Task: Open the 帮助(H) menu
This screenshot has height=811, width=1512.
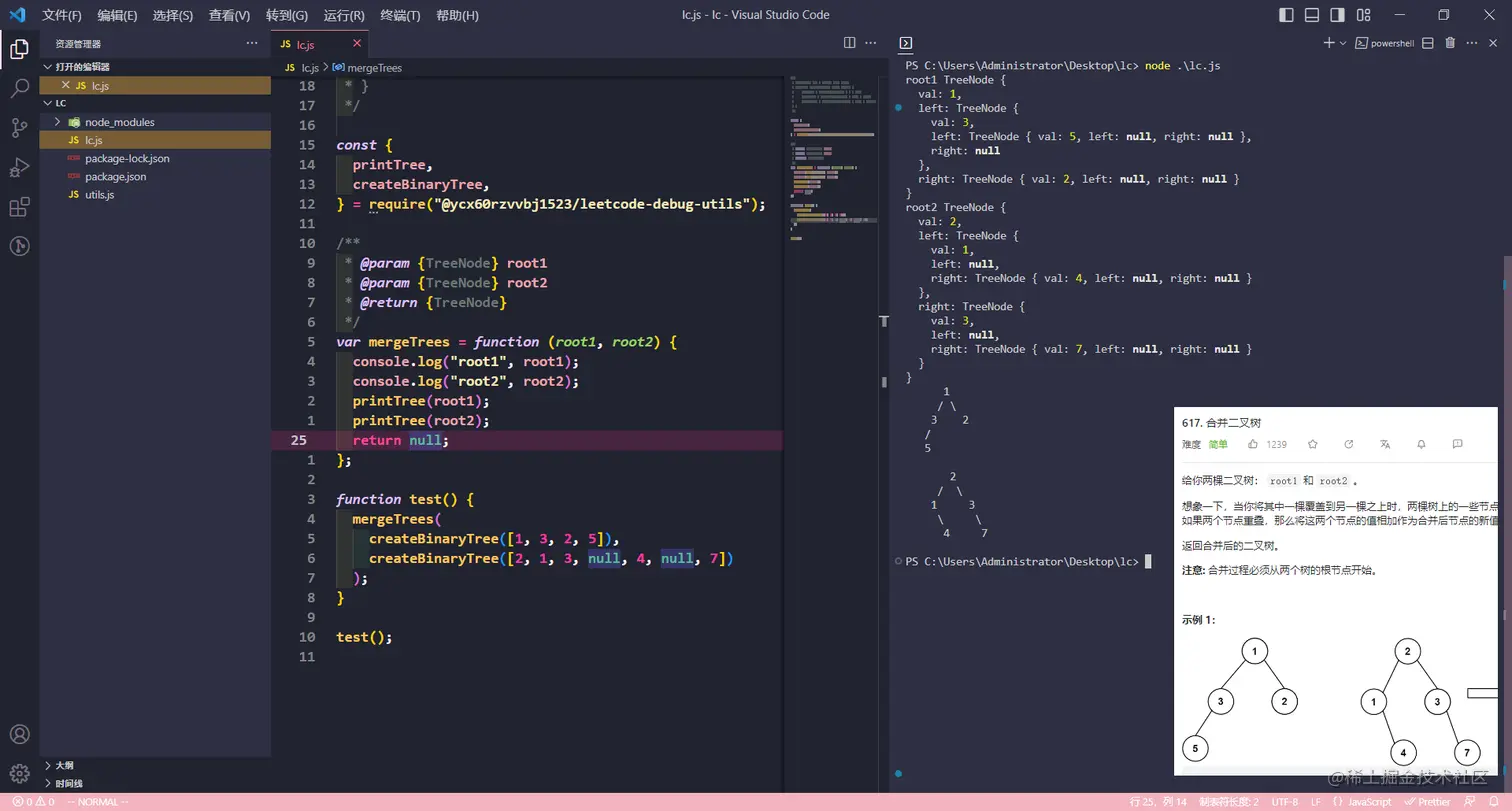Action: [458, 15]
